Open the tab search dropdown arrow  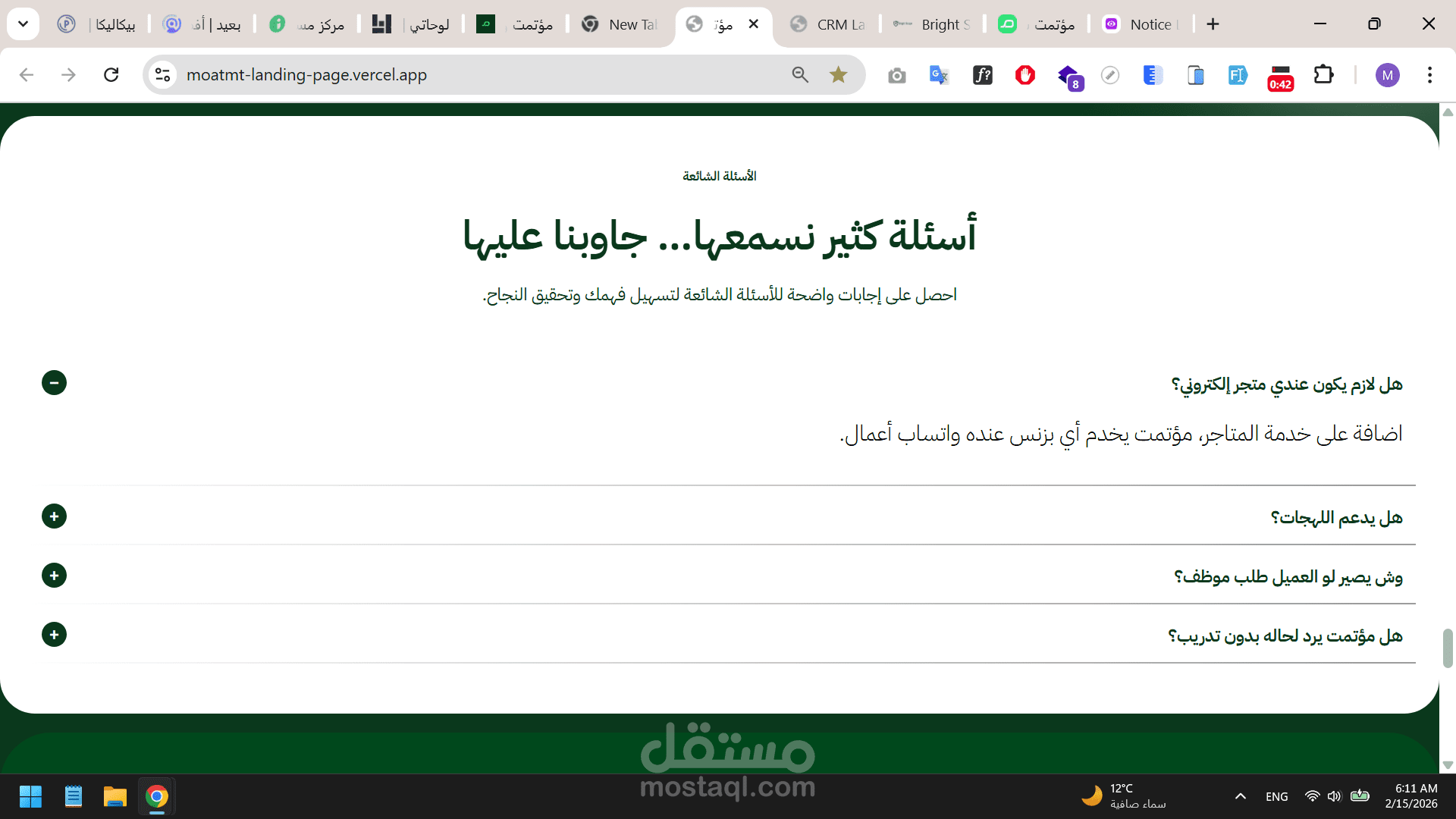[x=23, y=24]
